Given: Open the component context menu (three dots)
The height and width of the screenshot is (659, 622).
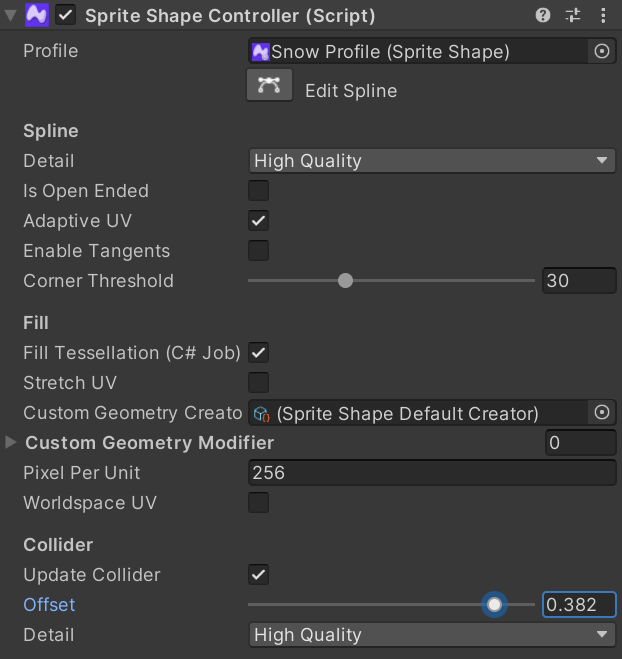Looking at the screenshot, I should click(x=602, y=15).
